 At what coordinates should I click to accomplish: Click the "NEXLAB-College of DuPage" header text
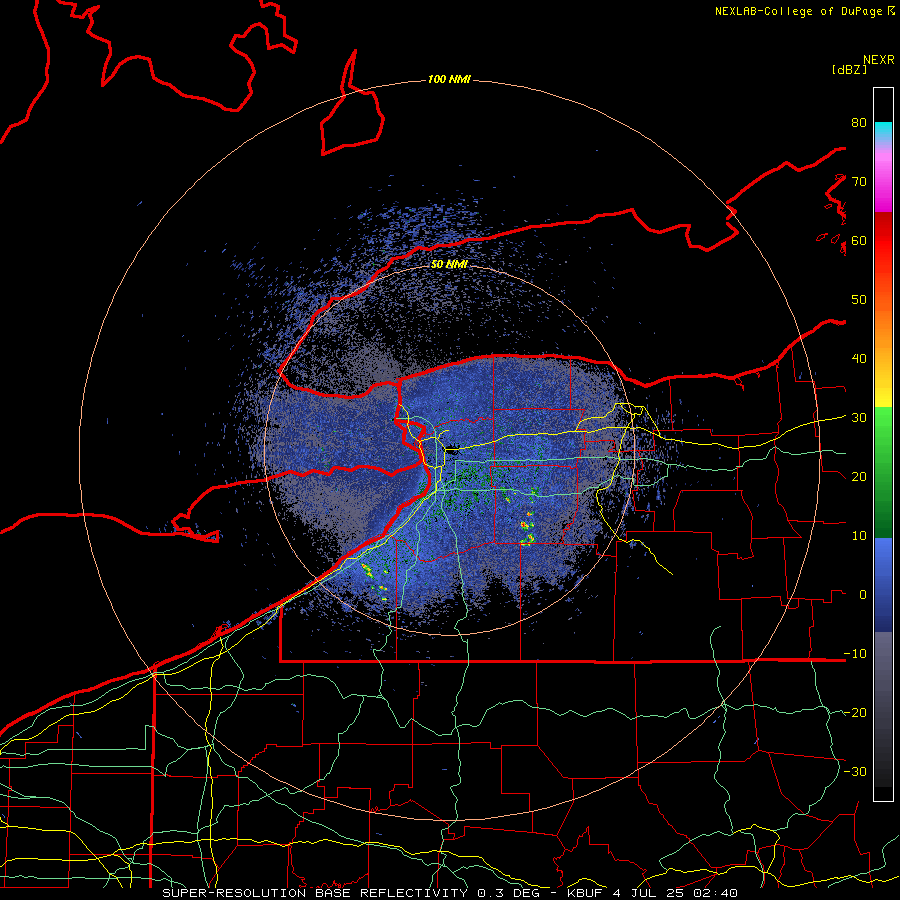tap(798, 11)
